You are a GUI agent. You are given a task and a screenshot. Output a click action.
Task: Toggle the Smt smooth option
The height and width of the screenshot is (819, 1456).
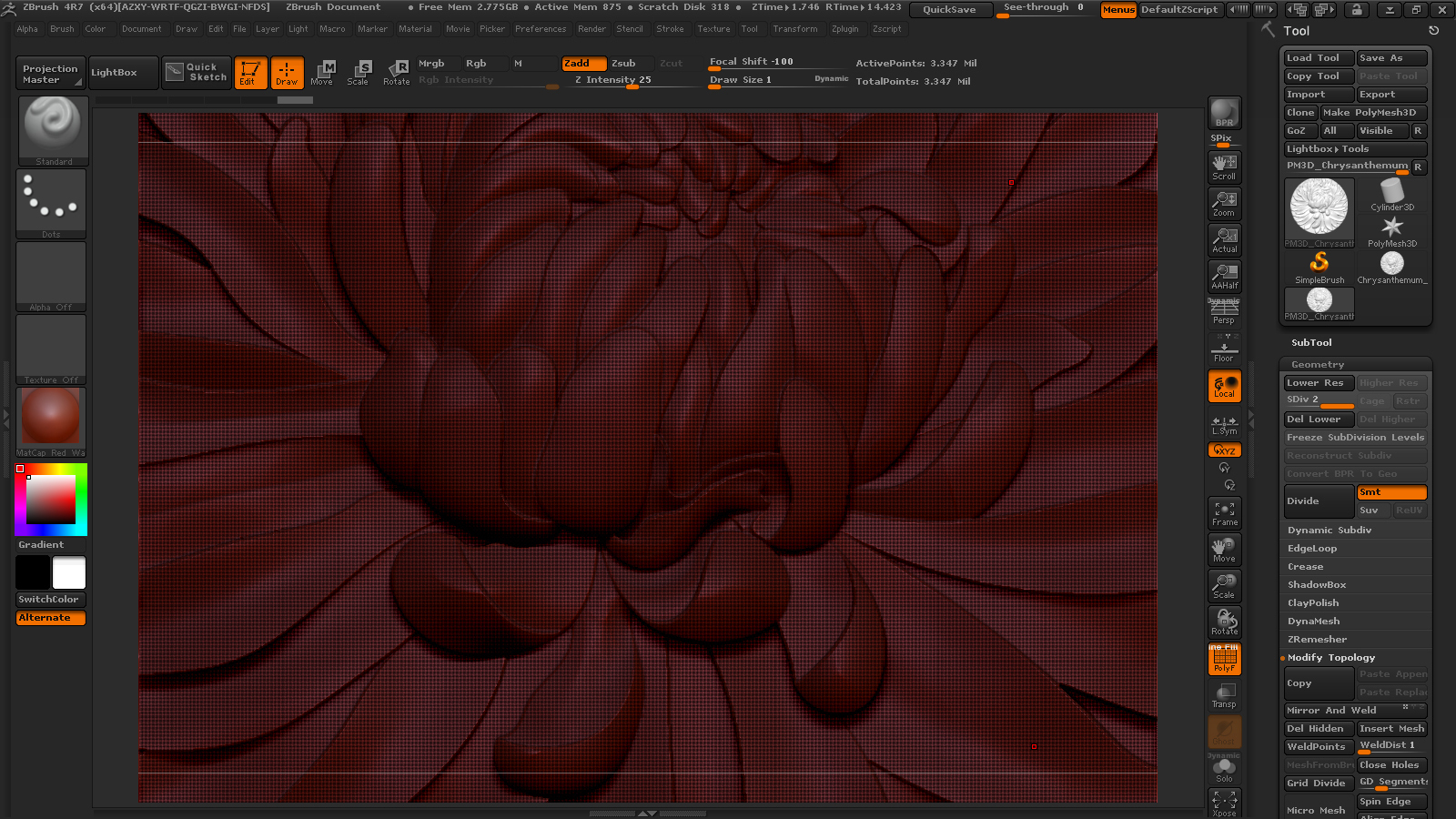point(1391,492)
